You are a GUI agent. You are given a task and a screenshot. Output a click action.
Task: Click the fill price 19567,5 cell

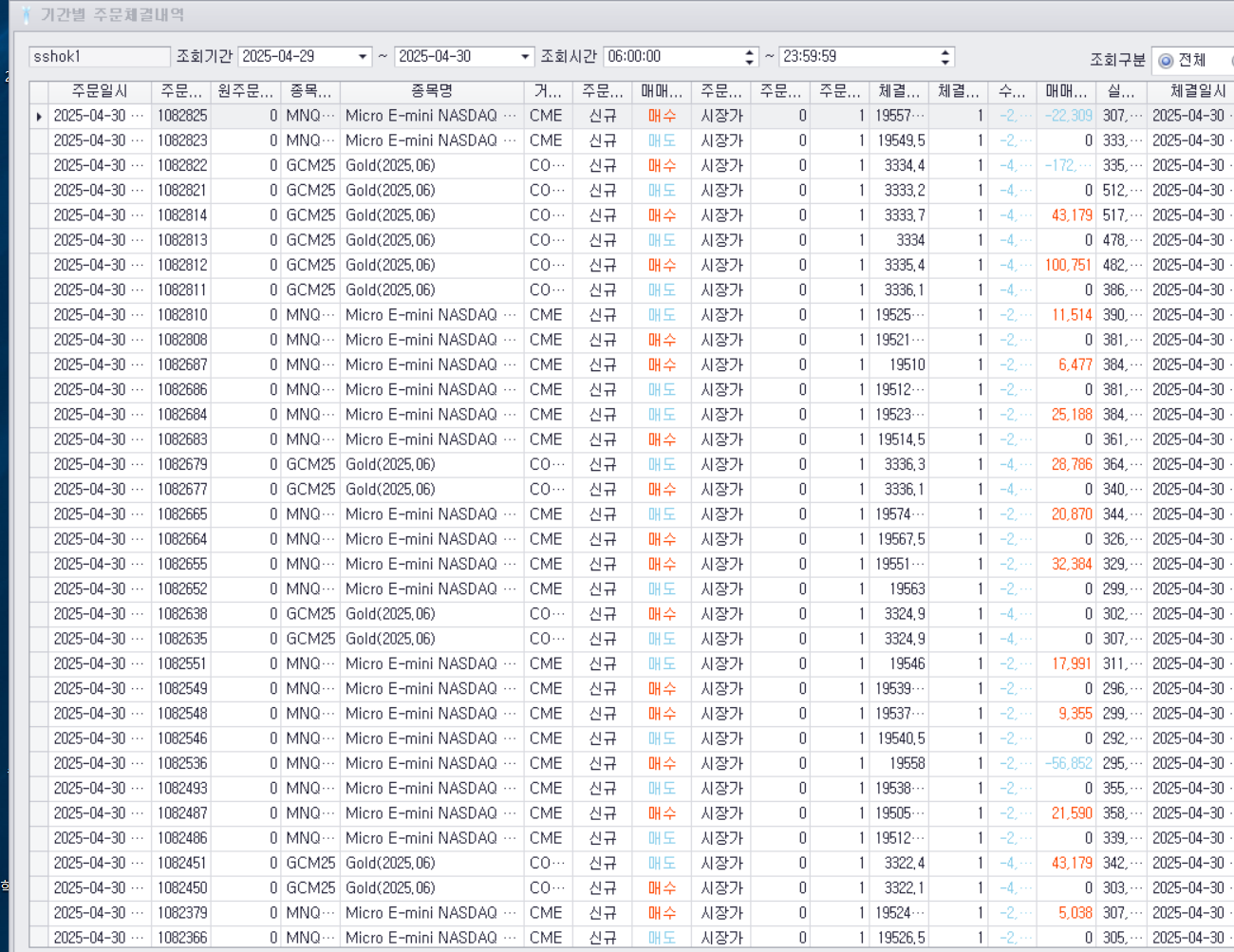pos(900,539)
